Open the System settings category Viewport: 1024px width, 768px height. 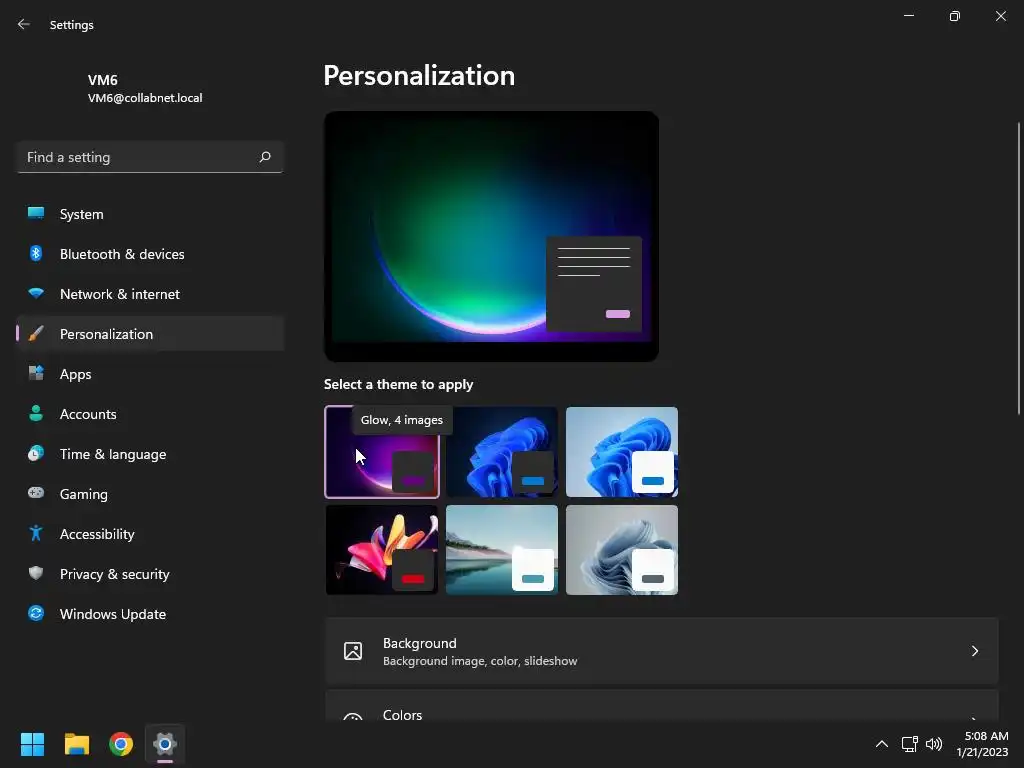(x=150, y=214)
